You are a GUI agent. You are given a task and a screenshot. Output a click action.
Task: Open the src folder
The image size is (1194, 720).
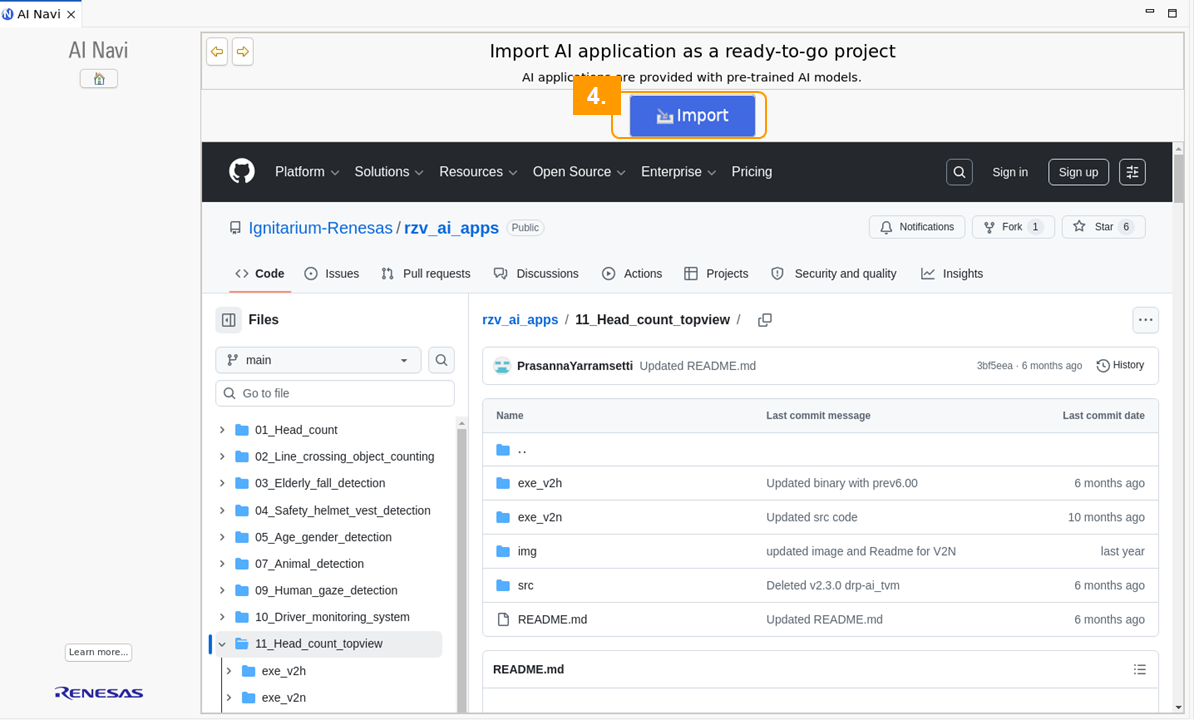(x=525, y=586)
